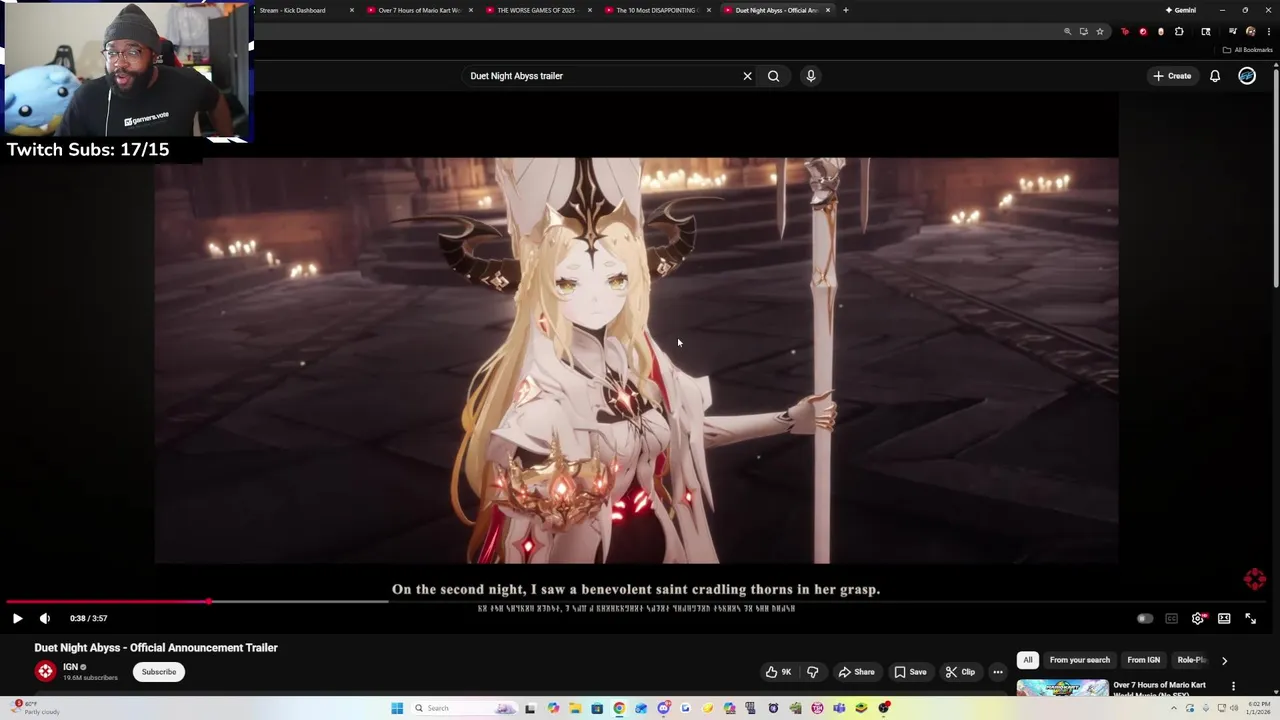Open a new browser tab
The width and height of the screenshot is (1280, 720).
pyautogui.click(x=846, y=10)
